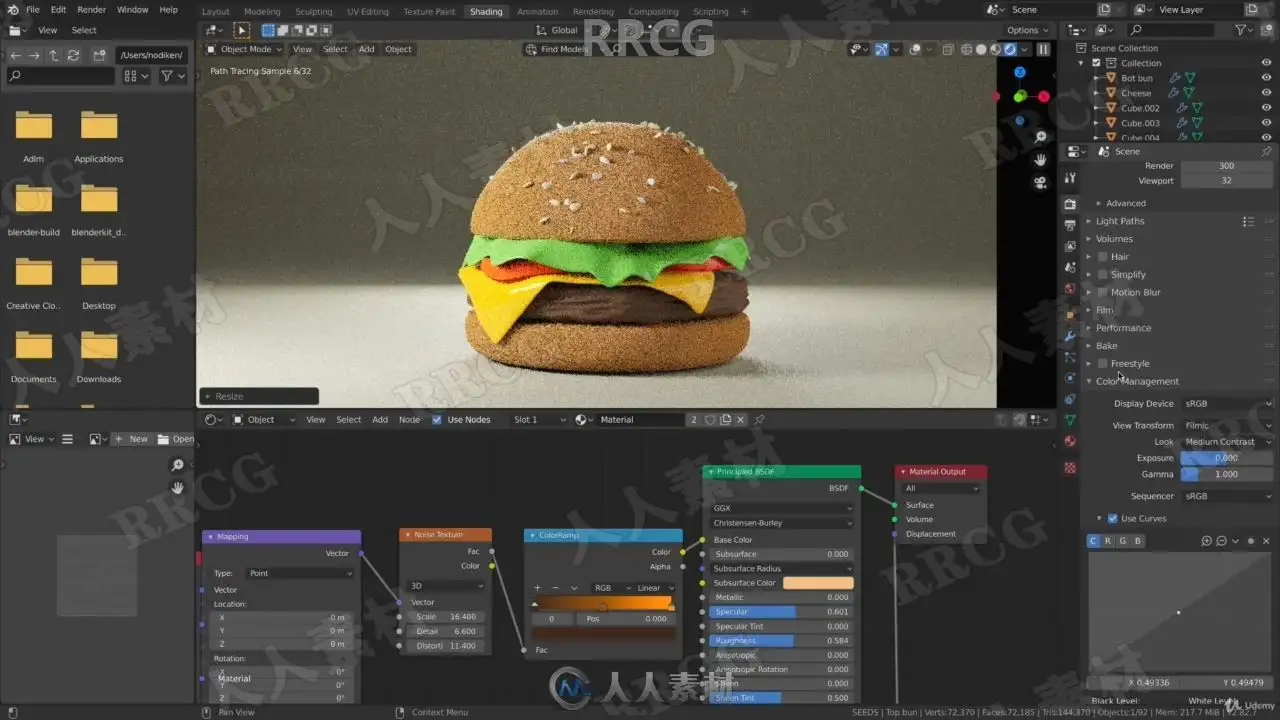Image resolution: width=1280 pixels, height=720 pixels.
Task: Open the View Layer properties tab
Action: click(1070, 246)
